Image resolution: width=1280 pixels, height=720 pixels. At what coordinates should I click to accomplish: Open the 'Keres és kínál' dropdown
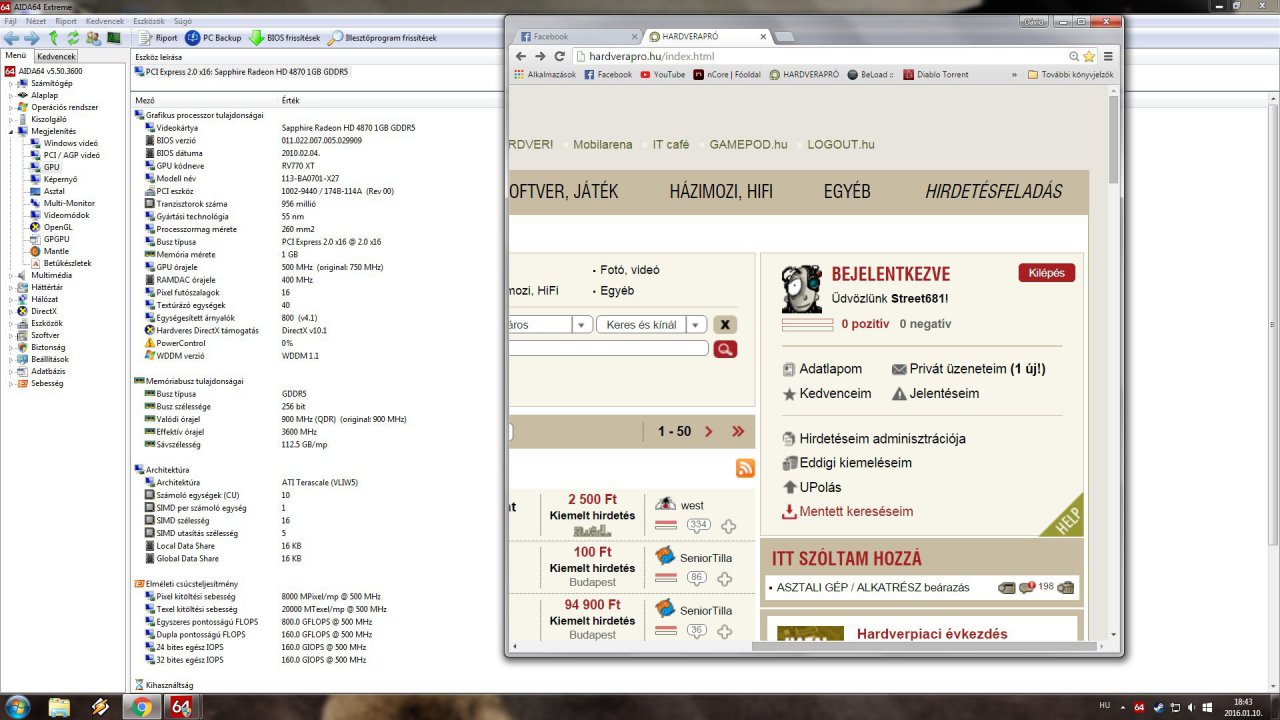(652, 324)
